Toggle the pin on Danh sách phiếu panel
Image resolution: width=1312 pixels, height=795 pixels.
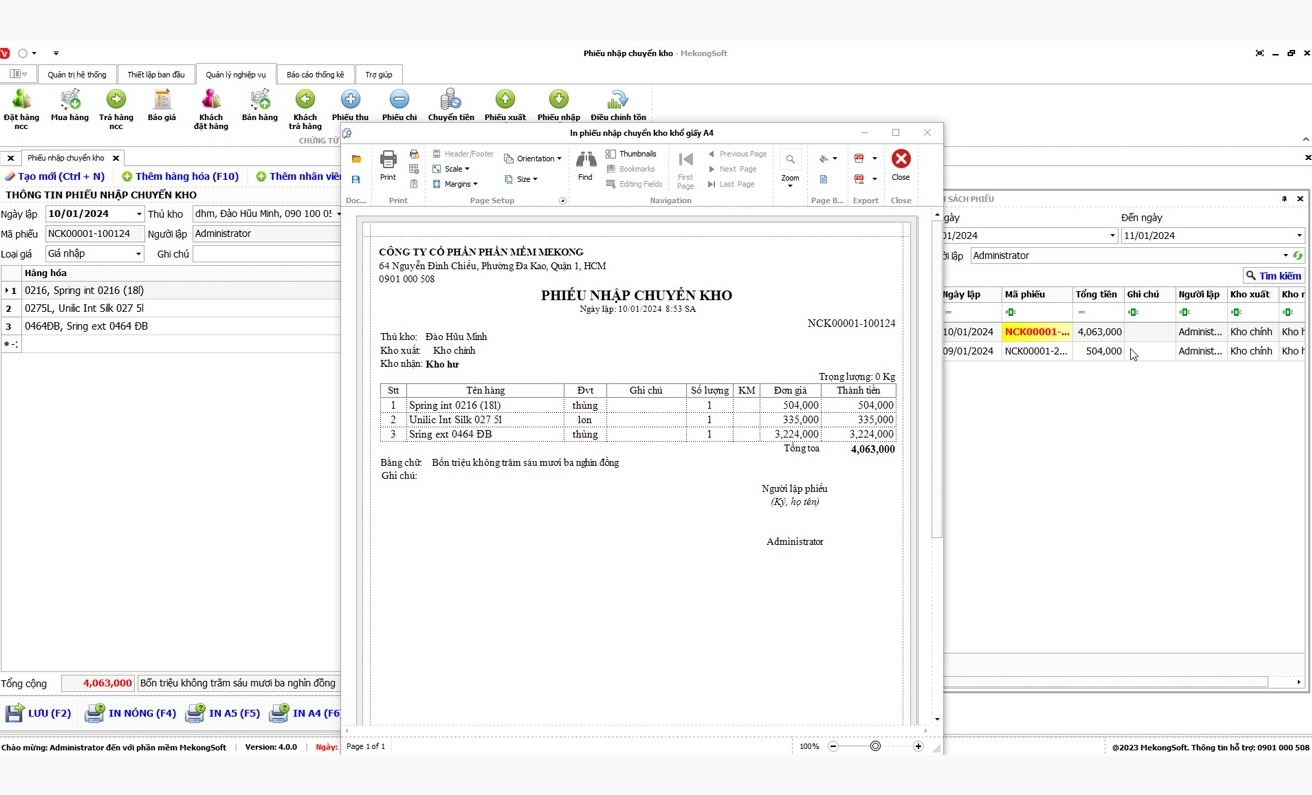[1284, 199]
